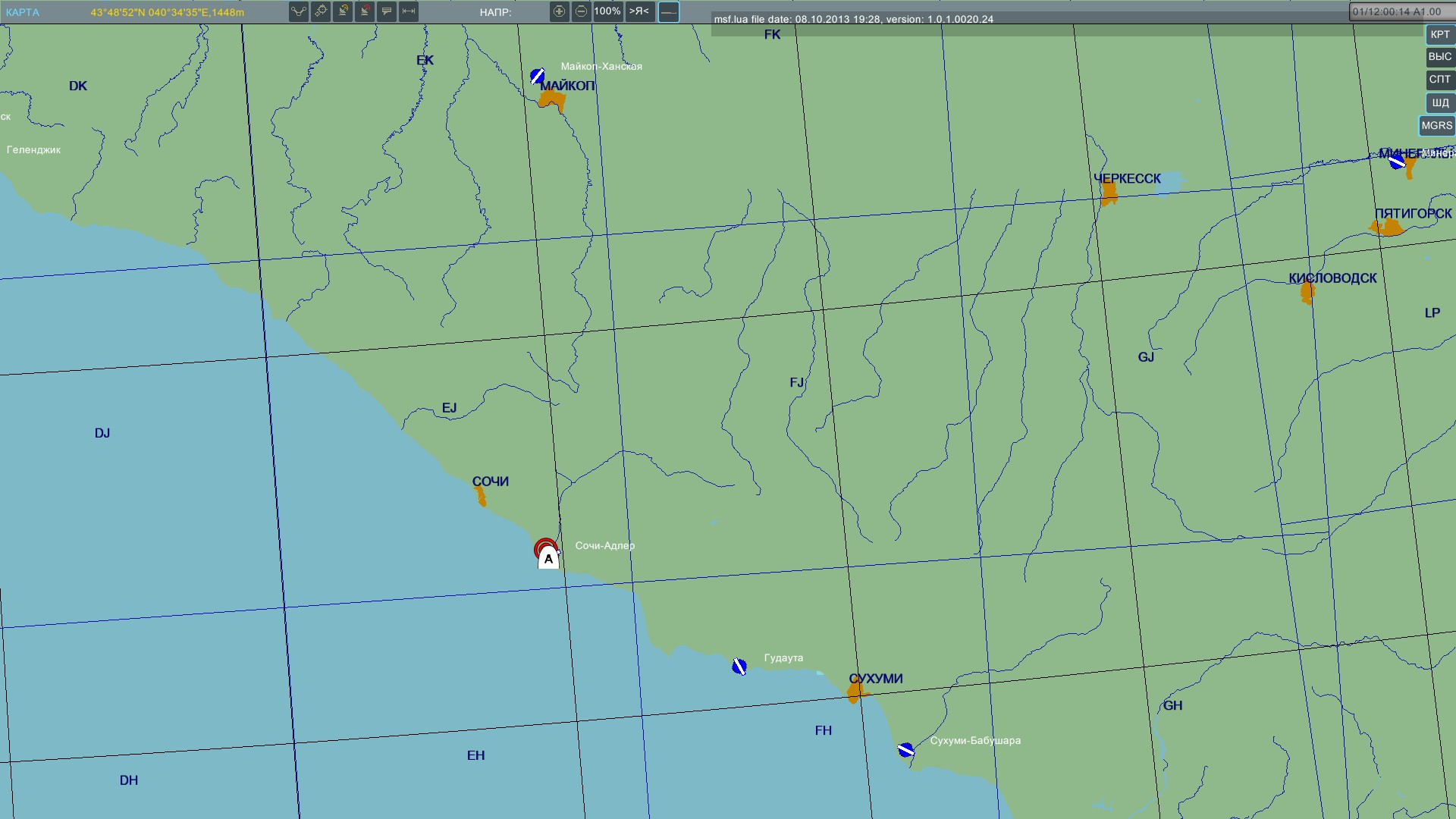
Task: Click the СУХУМИ city marker
Action: (856, 692)
